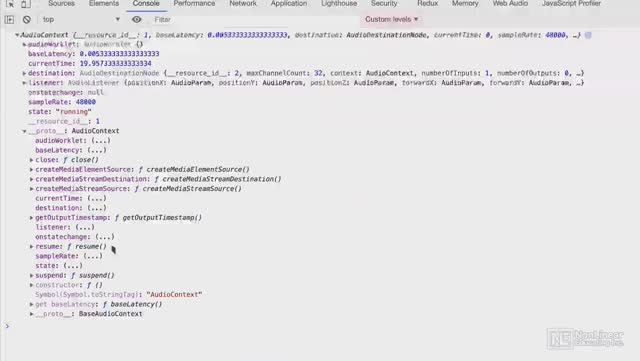This screenshot has height=361, width=640.
Task: Select the Console tab
Action: 146,4
